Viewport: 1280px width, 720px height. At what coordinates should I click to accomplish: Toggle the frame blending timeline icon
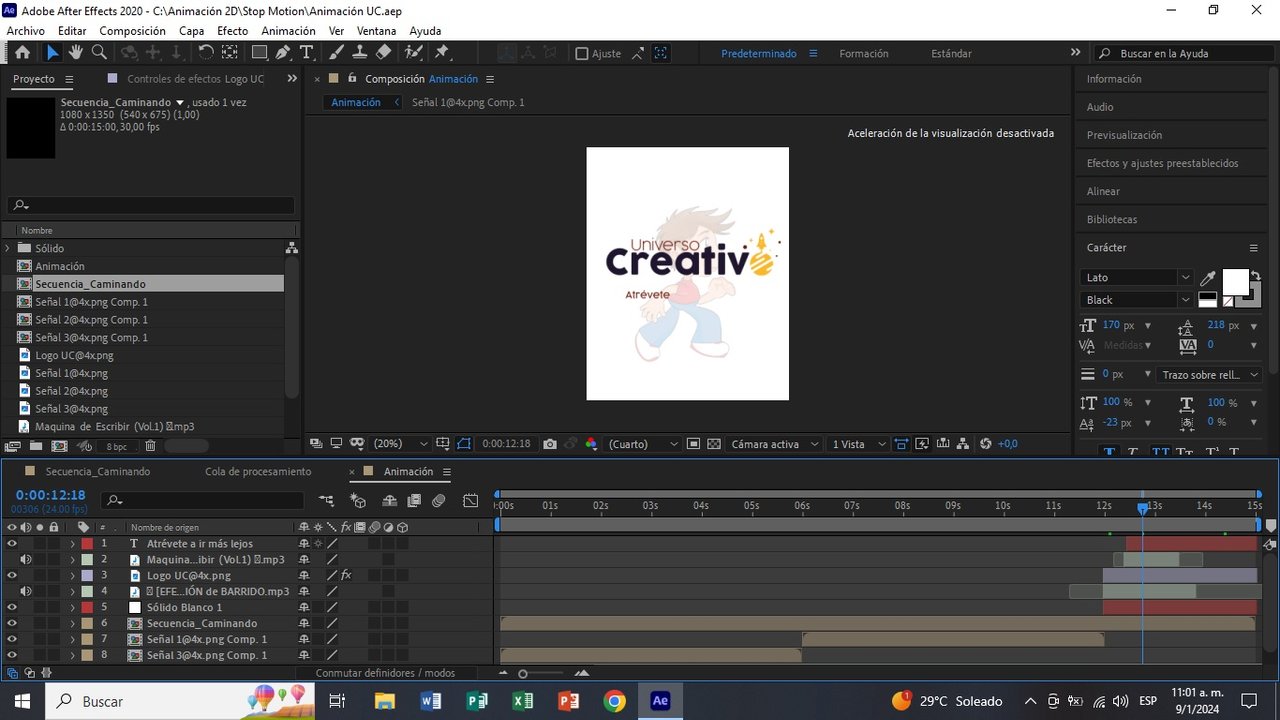click(413, 501)
